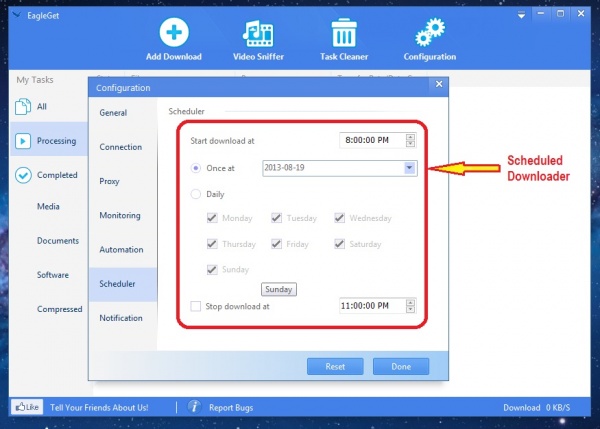This screenshot has width=600, height=429.
Task: Select the Once at radio button
Action: click(196, 168)
